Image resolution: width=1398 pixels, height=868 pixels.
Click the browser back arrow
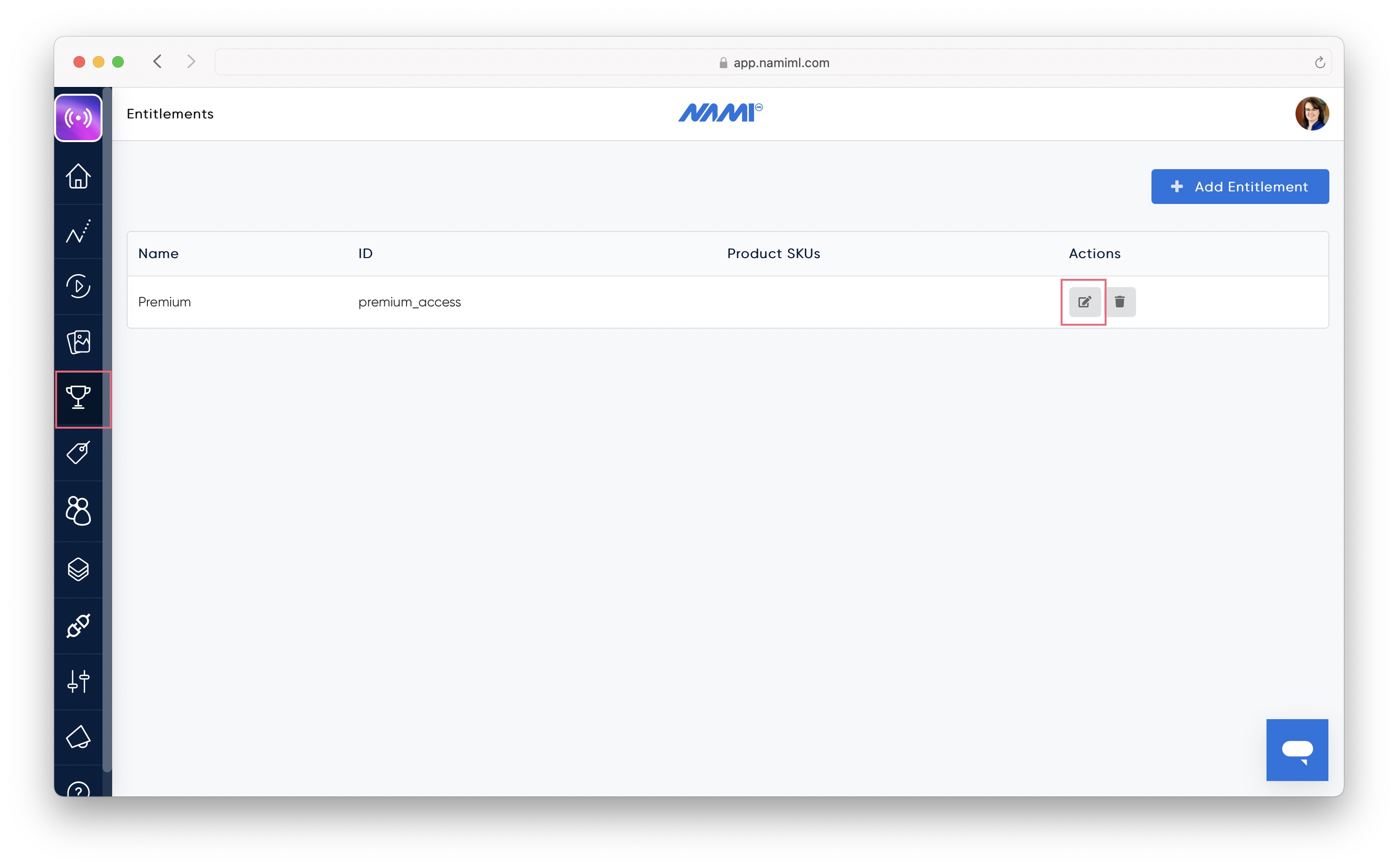[x=157, y=61]
